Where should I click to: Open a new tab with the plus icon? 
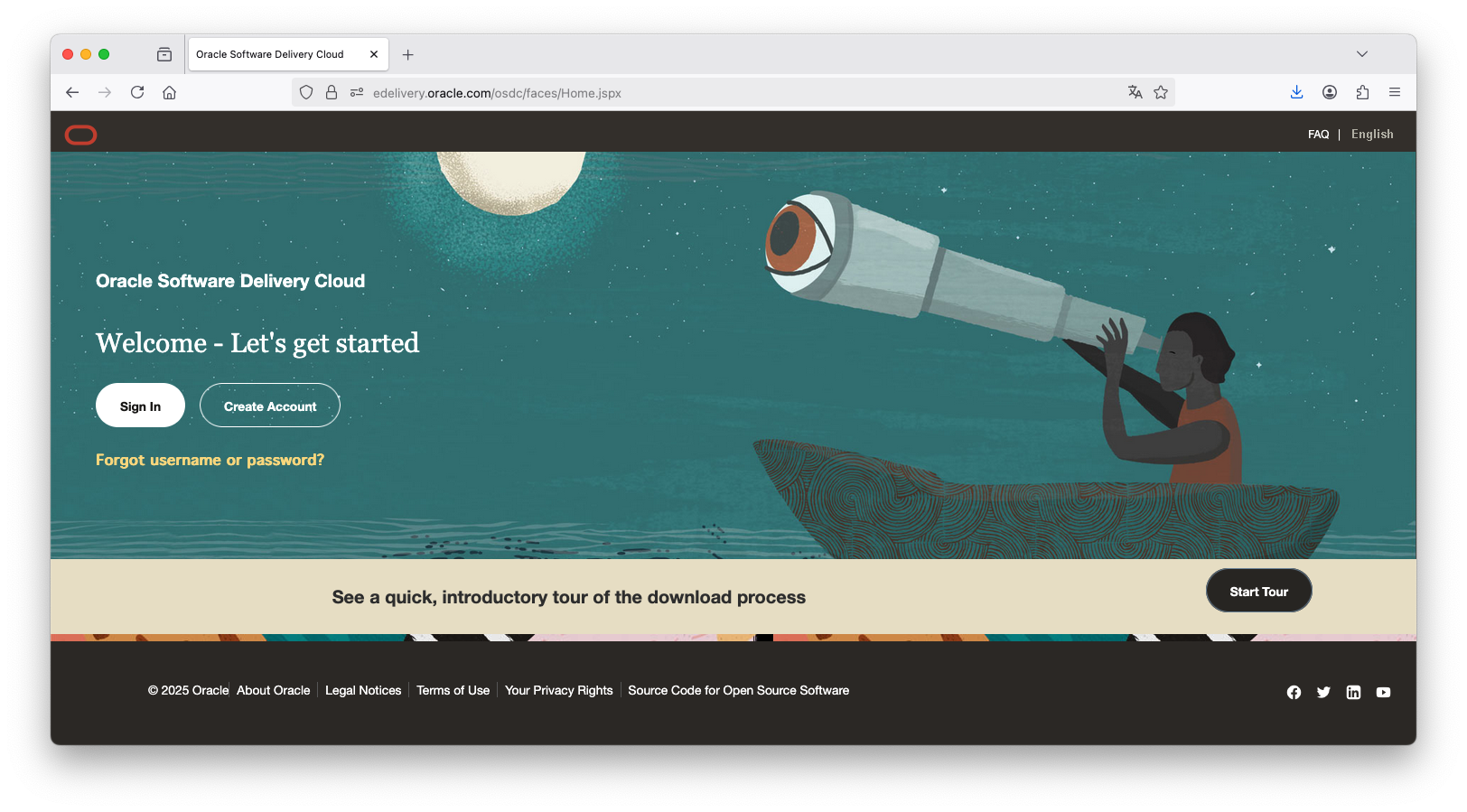[408, 55]
